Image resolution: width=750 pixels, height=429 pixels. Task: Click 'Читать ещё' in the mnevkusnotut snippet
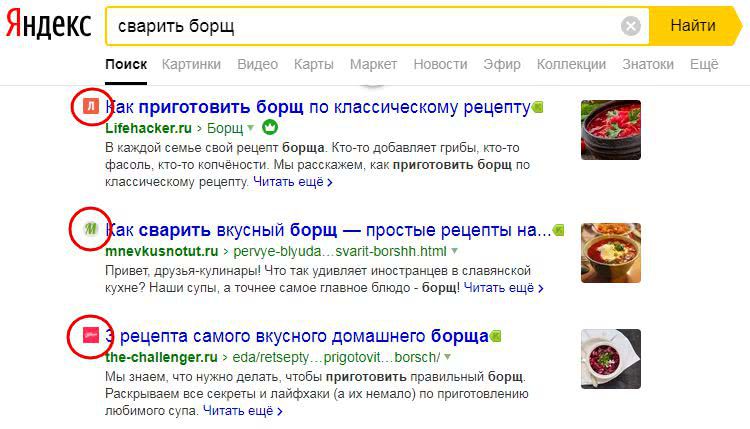point(504,288)
